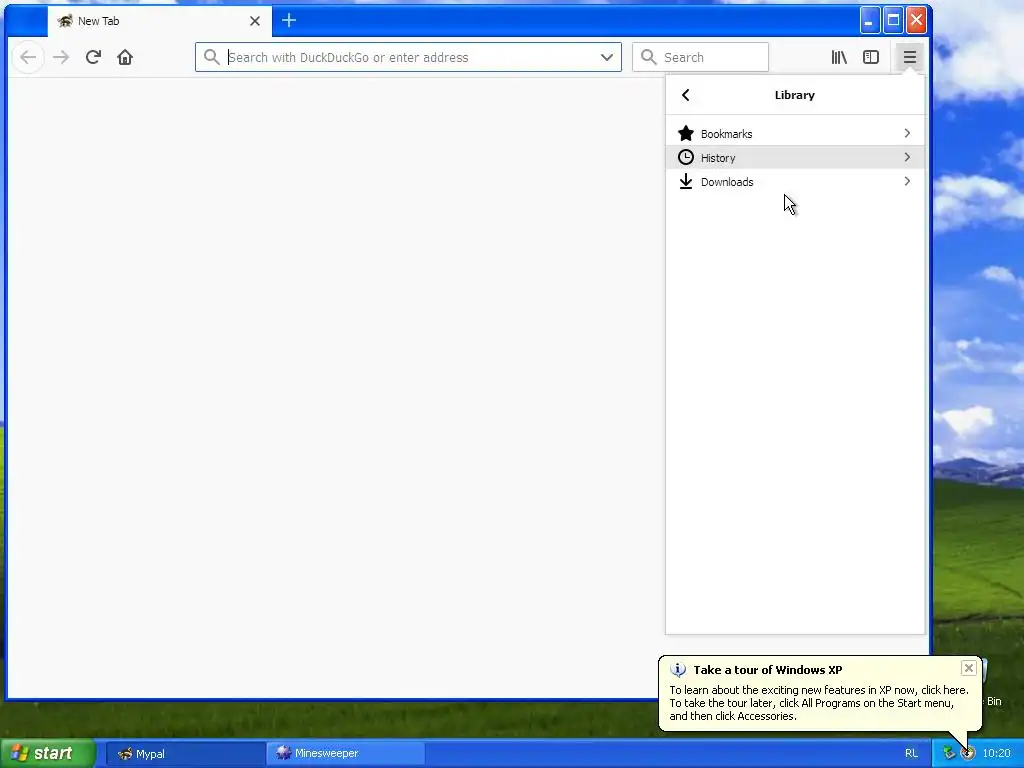This screenshot has height=768, width=1024.
Task: Switch to Mypal in the taskbar
Action: (185, 754)
